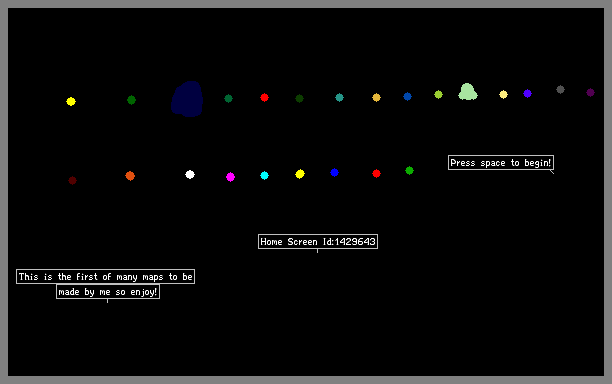The height and width of the screenshot is (384, 612).
Task: Click the 'This is the first of many maps' text
Action: pos(105,277)
